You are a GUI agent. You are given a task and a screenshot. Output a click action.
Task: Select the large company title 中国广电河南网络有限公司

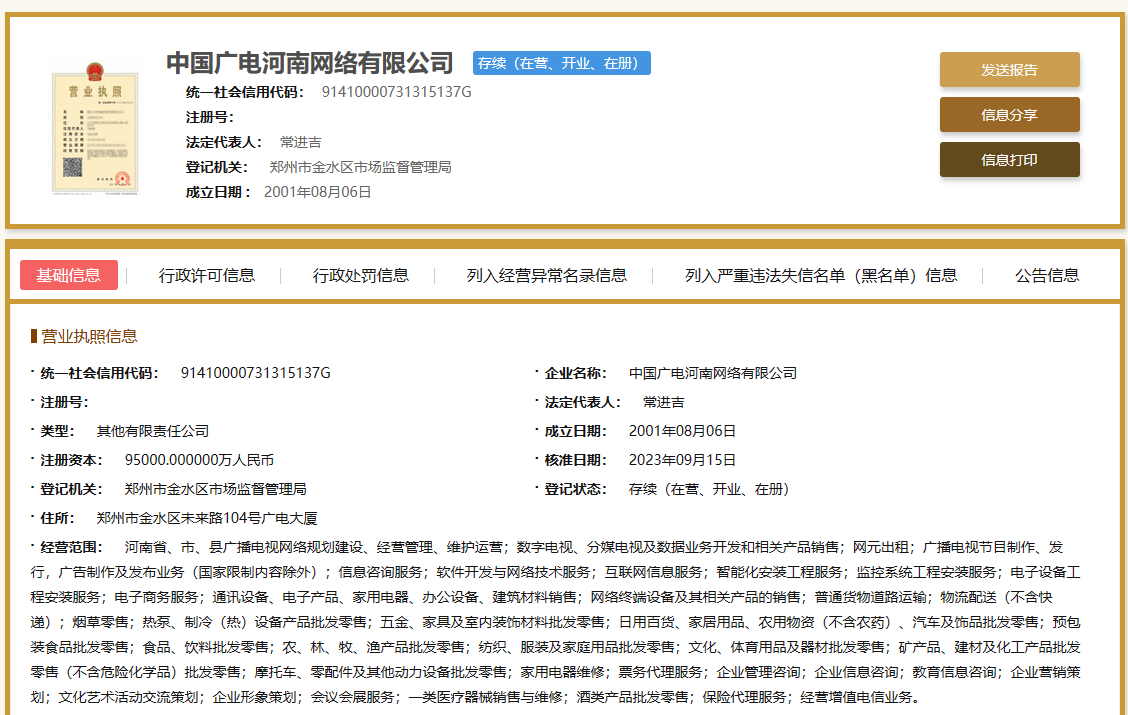click(310, 63)
